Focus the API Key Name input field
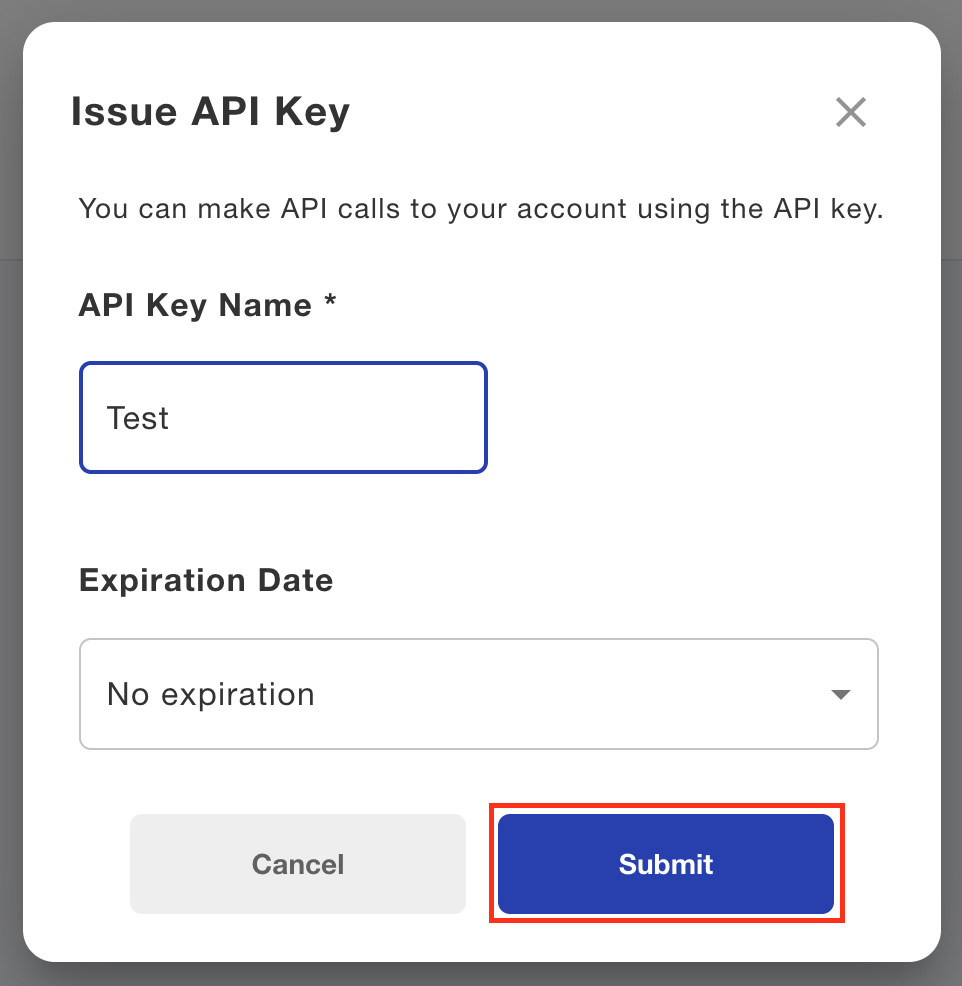Viewport: 962px width, 986px height. pyautogui.click(x=283, y=418)
